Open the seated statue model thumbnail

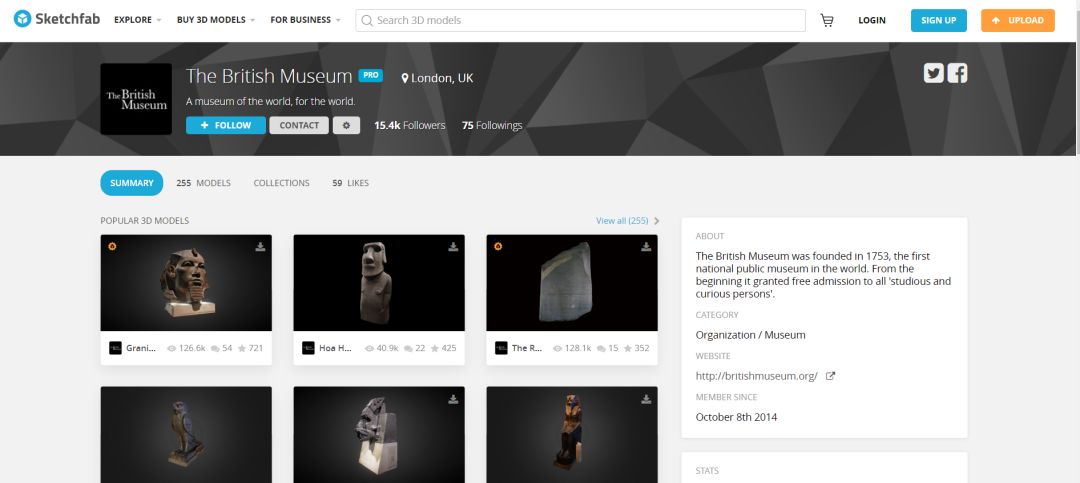coord(572,435)
